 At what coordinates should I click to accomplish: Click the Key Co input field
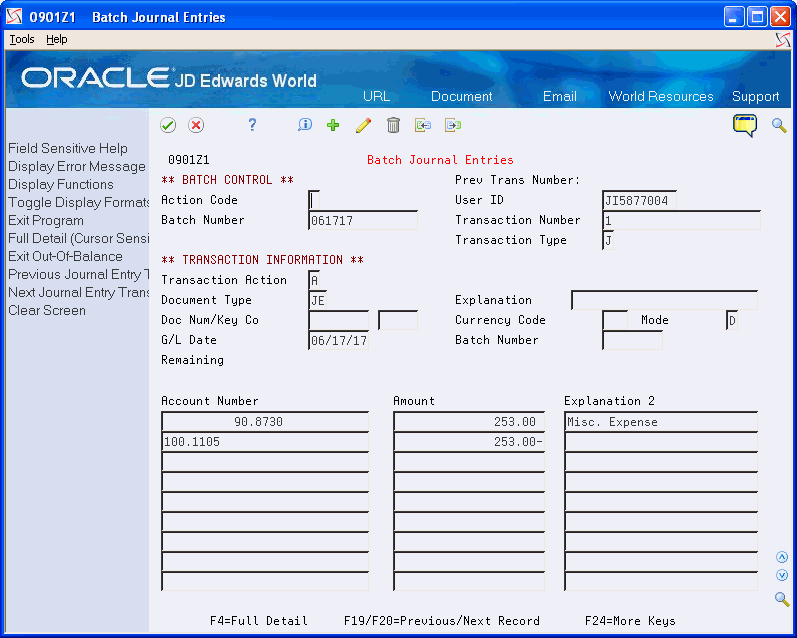click(x=398, y=320)
